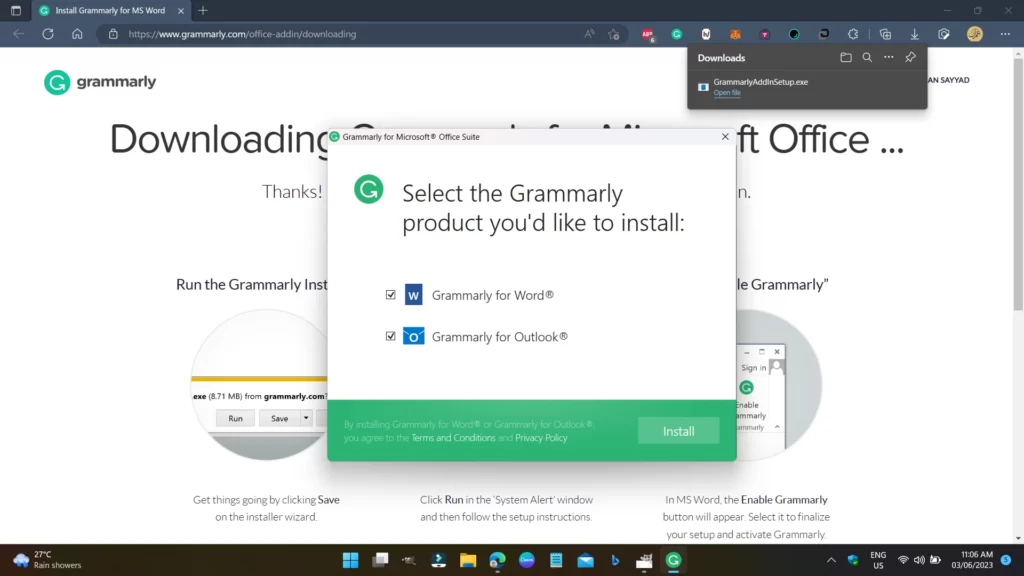The width and height of the screenshot is (1024, 576).
Task: Open the browser Extensions puzzle icon
Action: [x=853, y=34]
